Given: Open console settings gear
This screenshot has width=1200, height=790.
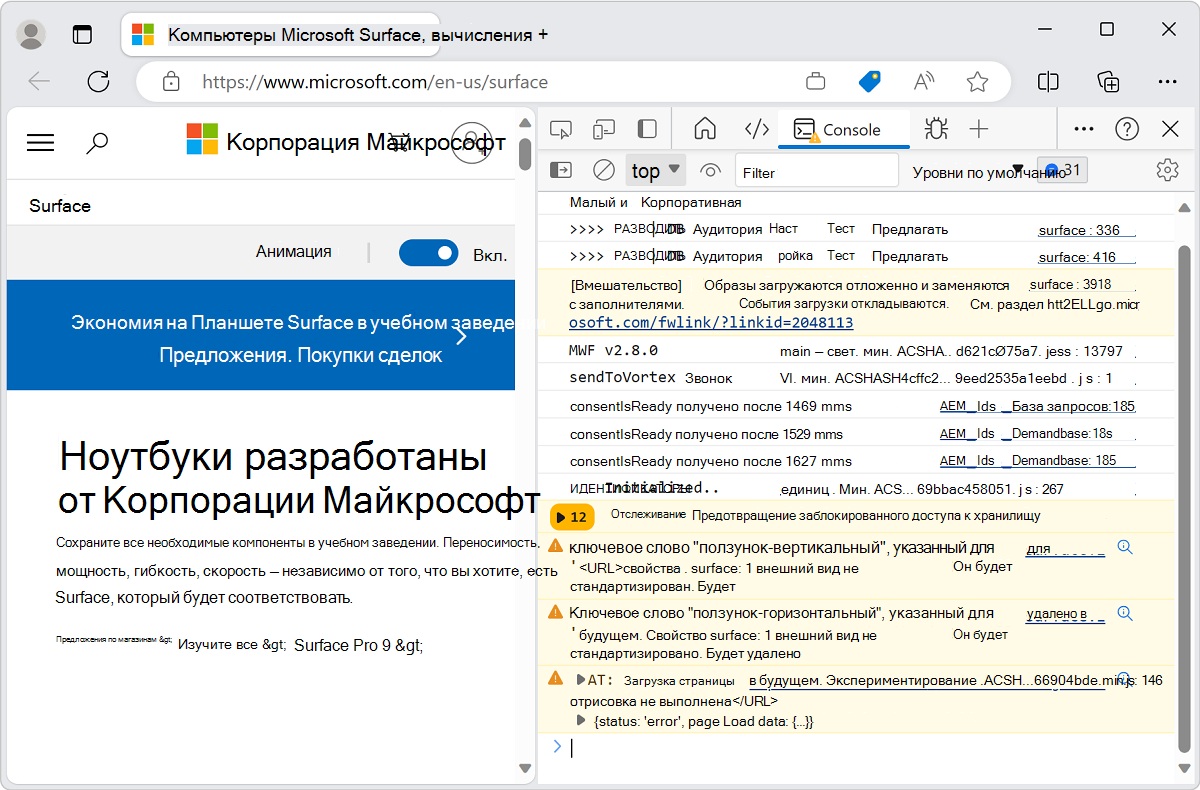Looking at the screenshot, I should (x=1167, y=170).
